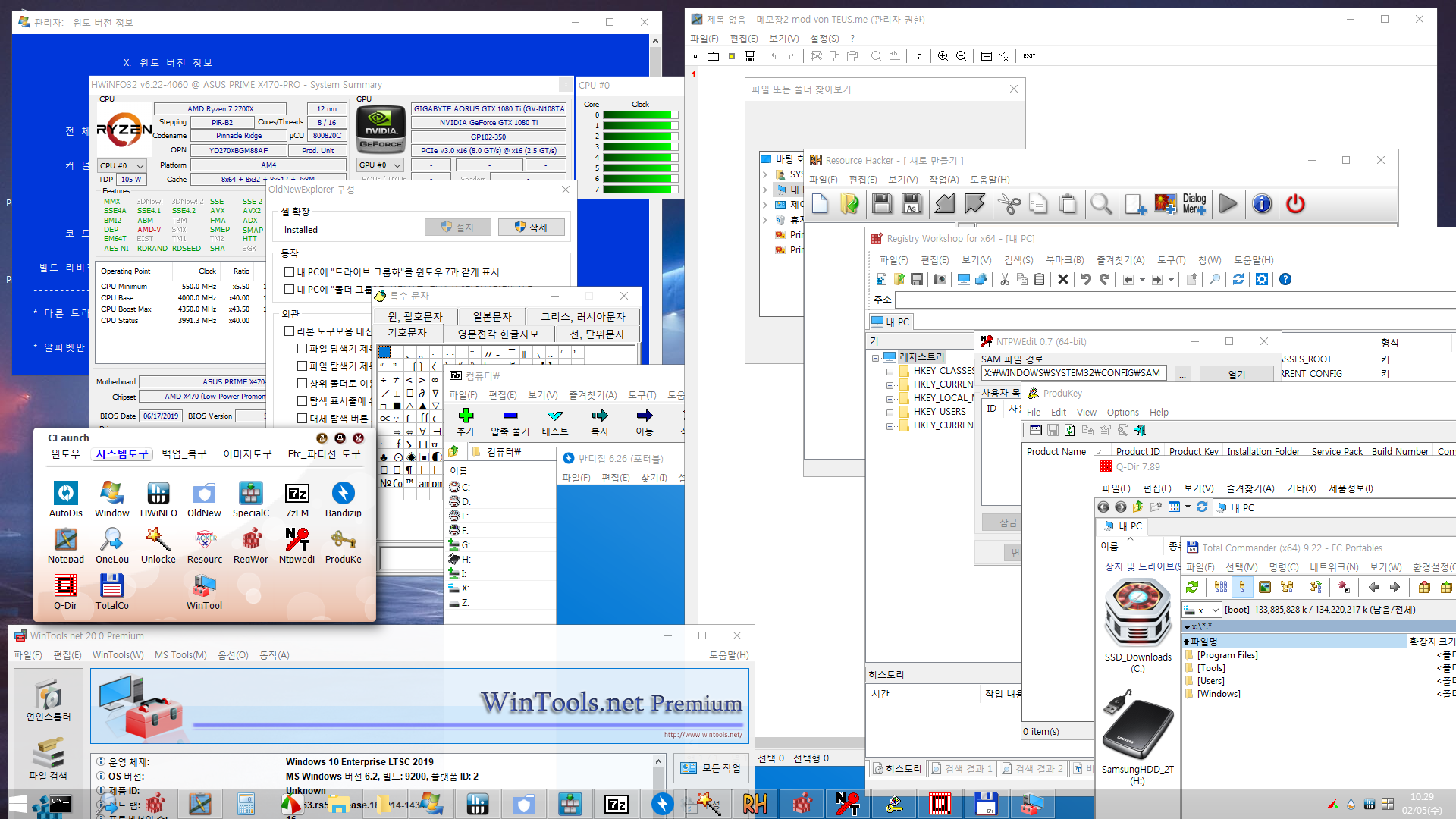The width and height of the screenshot is (1456, 819).
Task: Check the second File Explorer title option
Action: click(x=302, y=366)
